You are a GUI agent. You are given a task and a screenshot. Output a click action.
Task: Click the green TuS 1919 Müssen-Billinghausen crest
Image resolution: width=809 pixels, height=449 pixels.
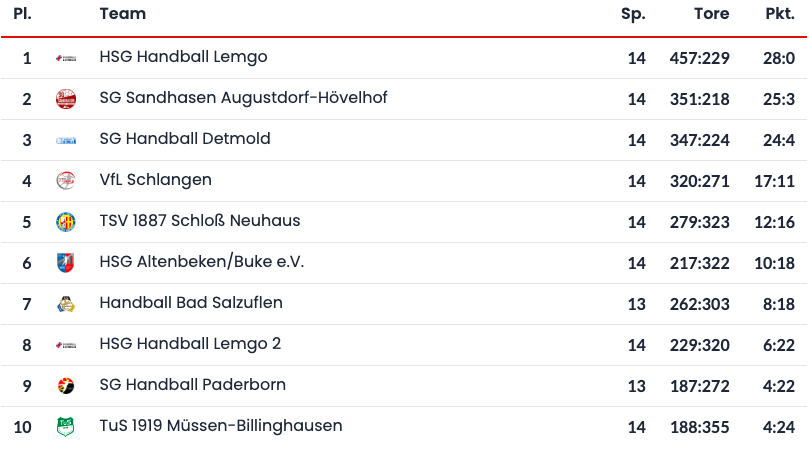pos(66,427)
